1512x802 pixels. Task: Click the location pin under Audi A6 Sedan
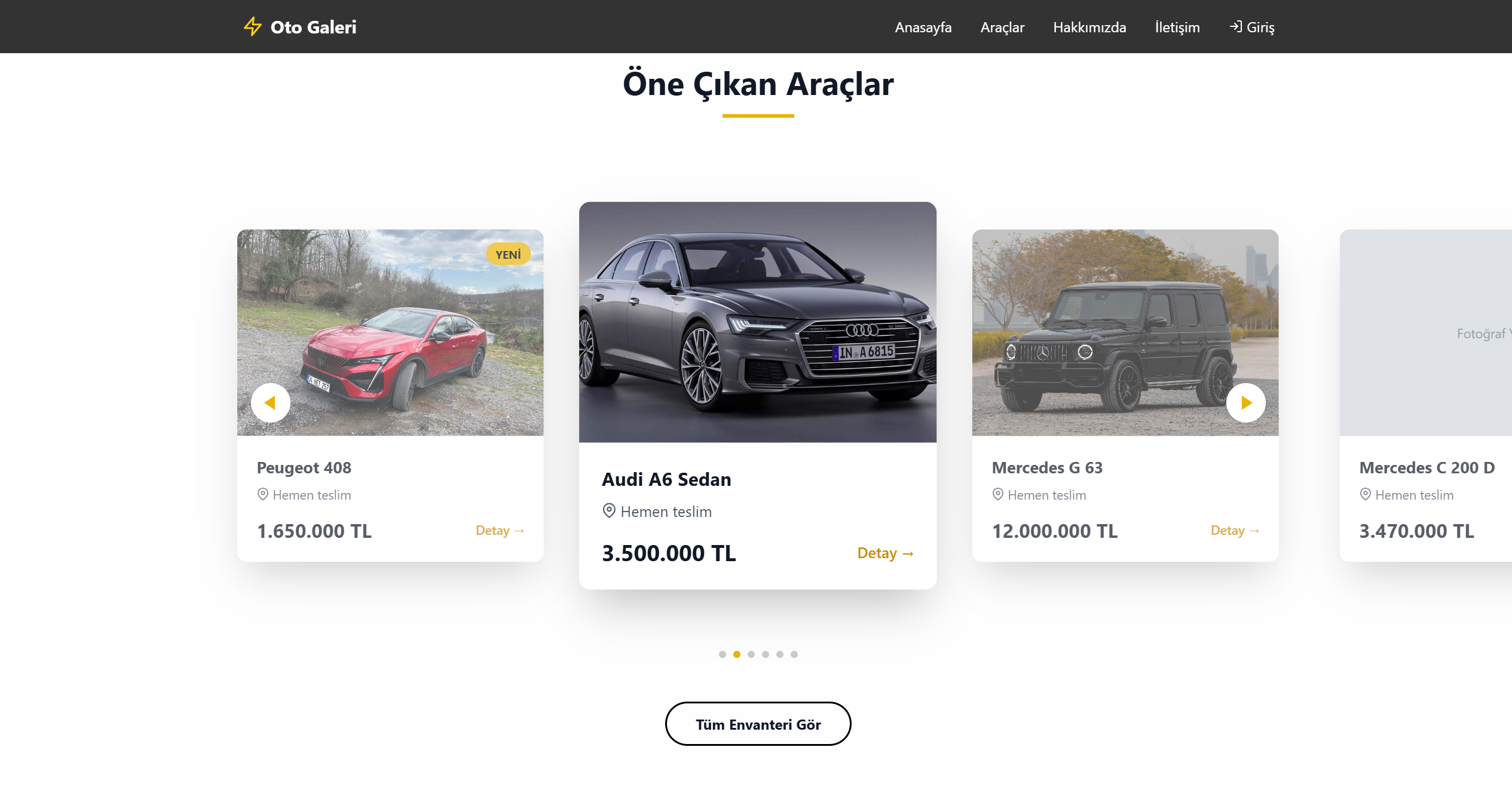(609, 511)
